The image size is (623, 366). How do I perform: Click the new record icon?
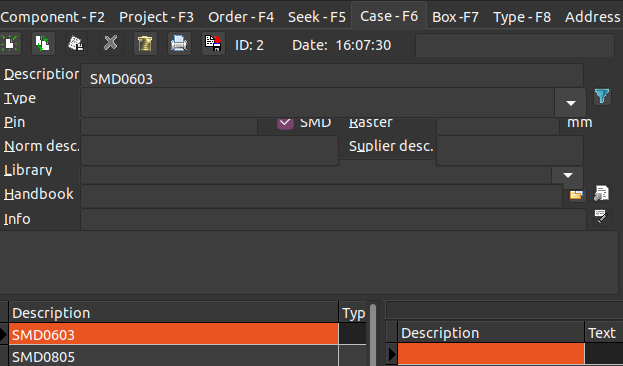point(10,43)
